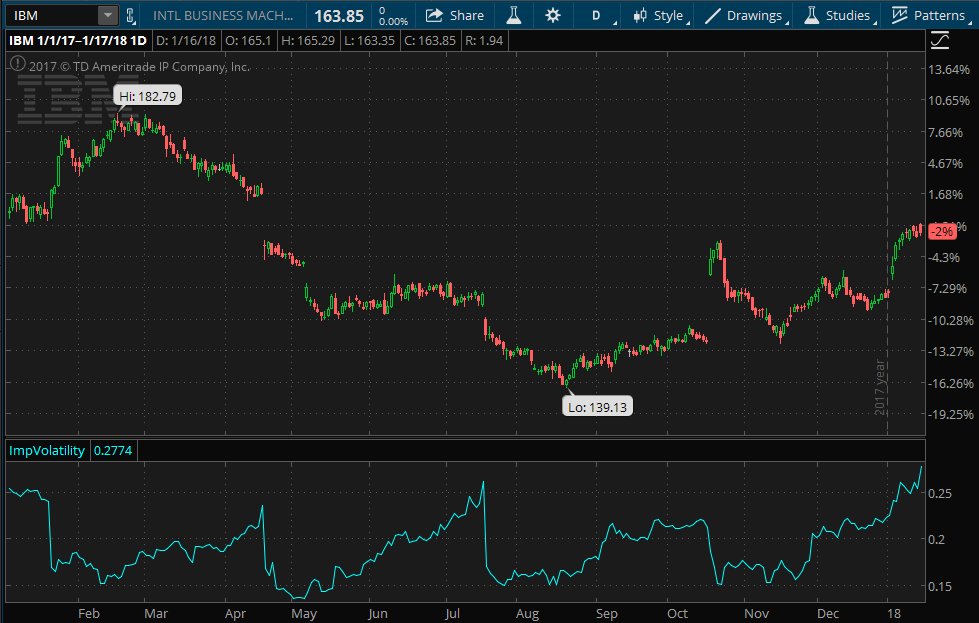The width and height of the screenshot is (979, 623).
Task: Click the Hi: 182.79 price bubble
Action: coord(147,96)
